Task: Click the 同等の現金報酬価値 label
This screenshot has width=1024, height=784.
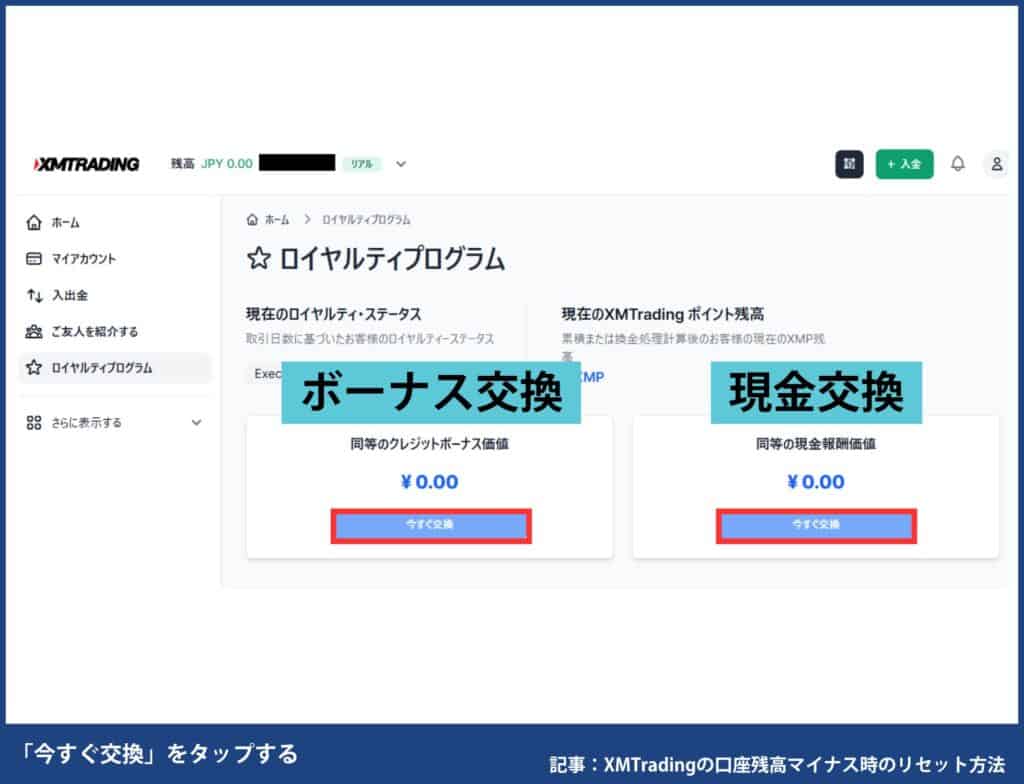Action: coord(816,444)
